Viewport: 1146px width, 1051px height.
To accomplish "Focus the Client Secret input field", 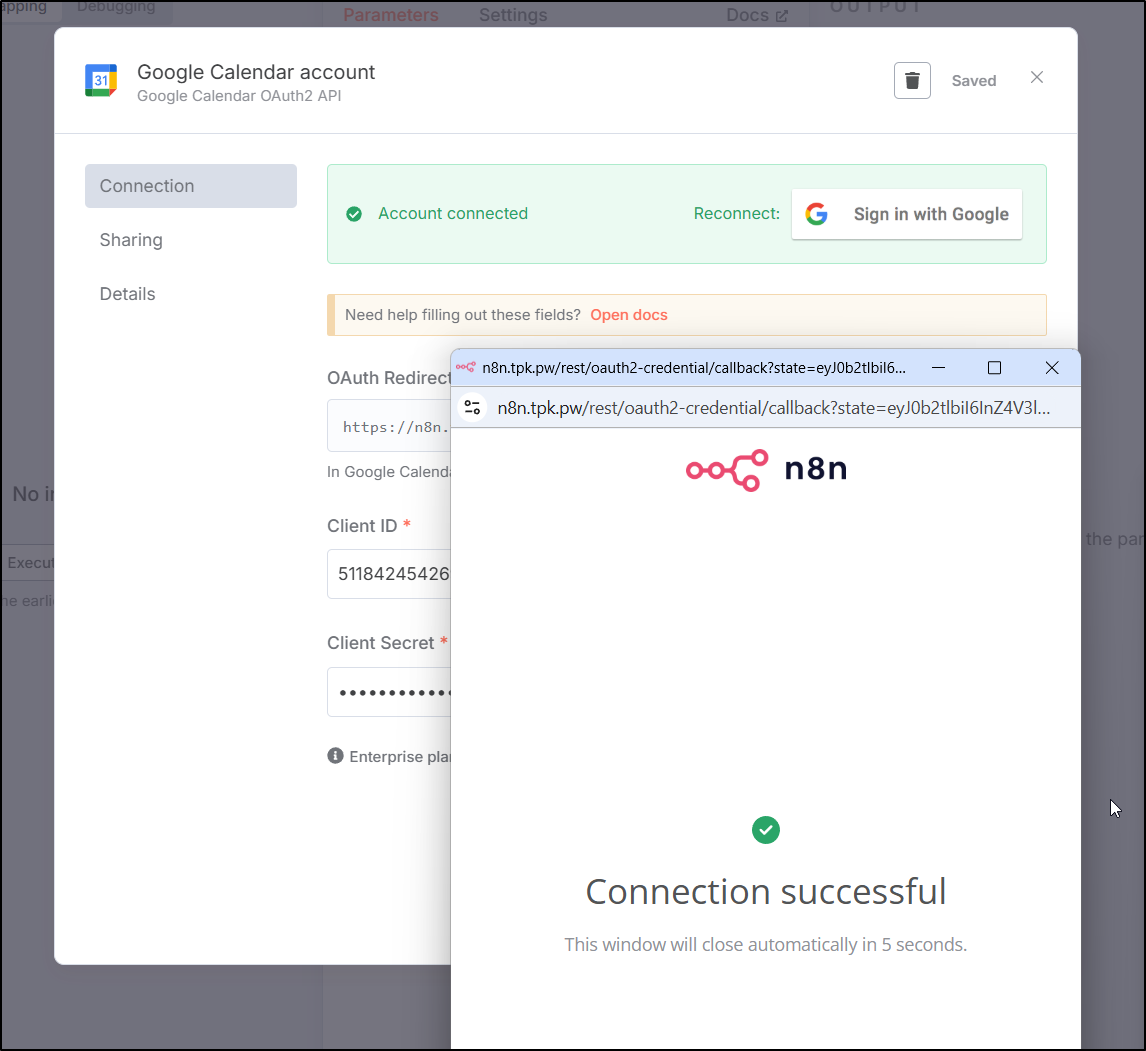I will coord(389,692).
